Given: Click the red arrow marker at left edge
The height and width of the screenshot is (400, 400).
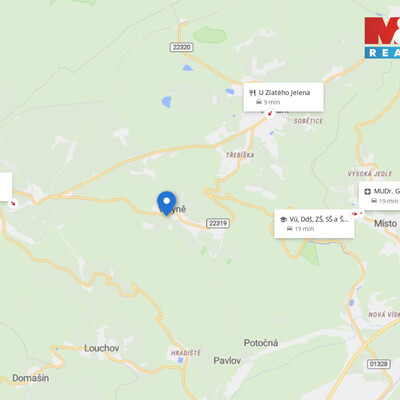Looking at the screenshot, I should click(13, 203).
